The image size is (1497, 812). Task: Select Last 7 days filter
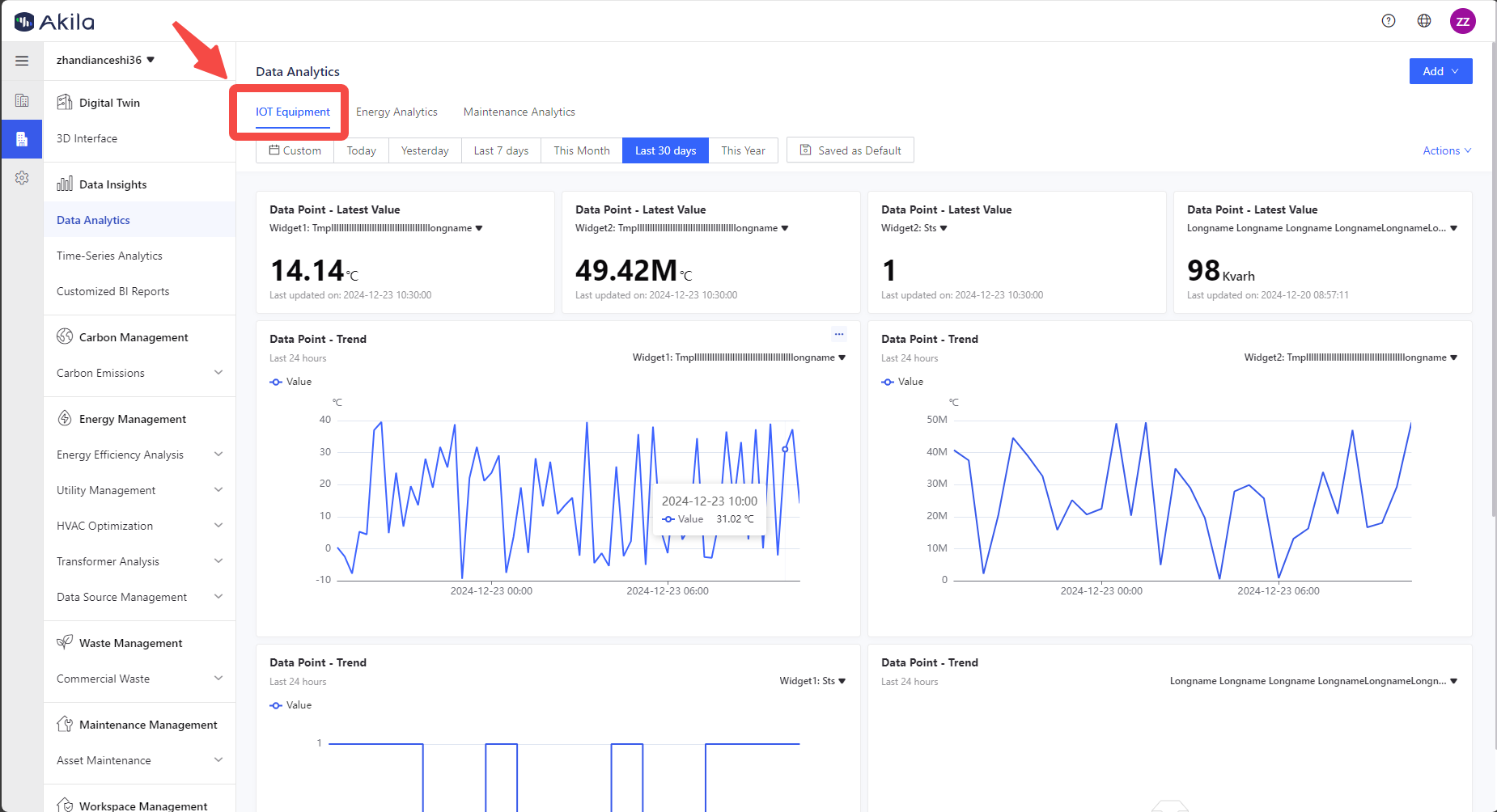coord(501,150)
